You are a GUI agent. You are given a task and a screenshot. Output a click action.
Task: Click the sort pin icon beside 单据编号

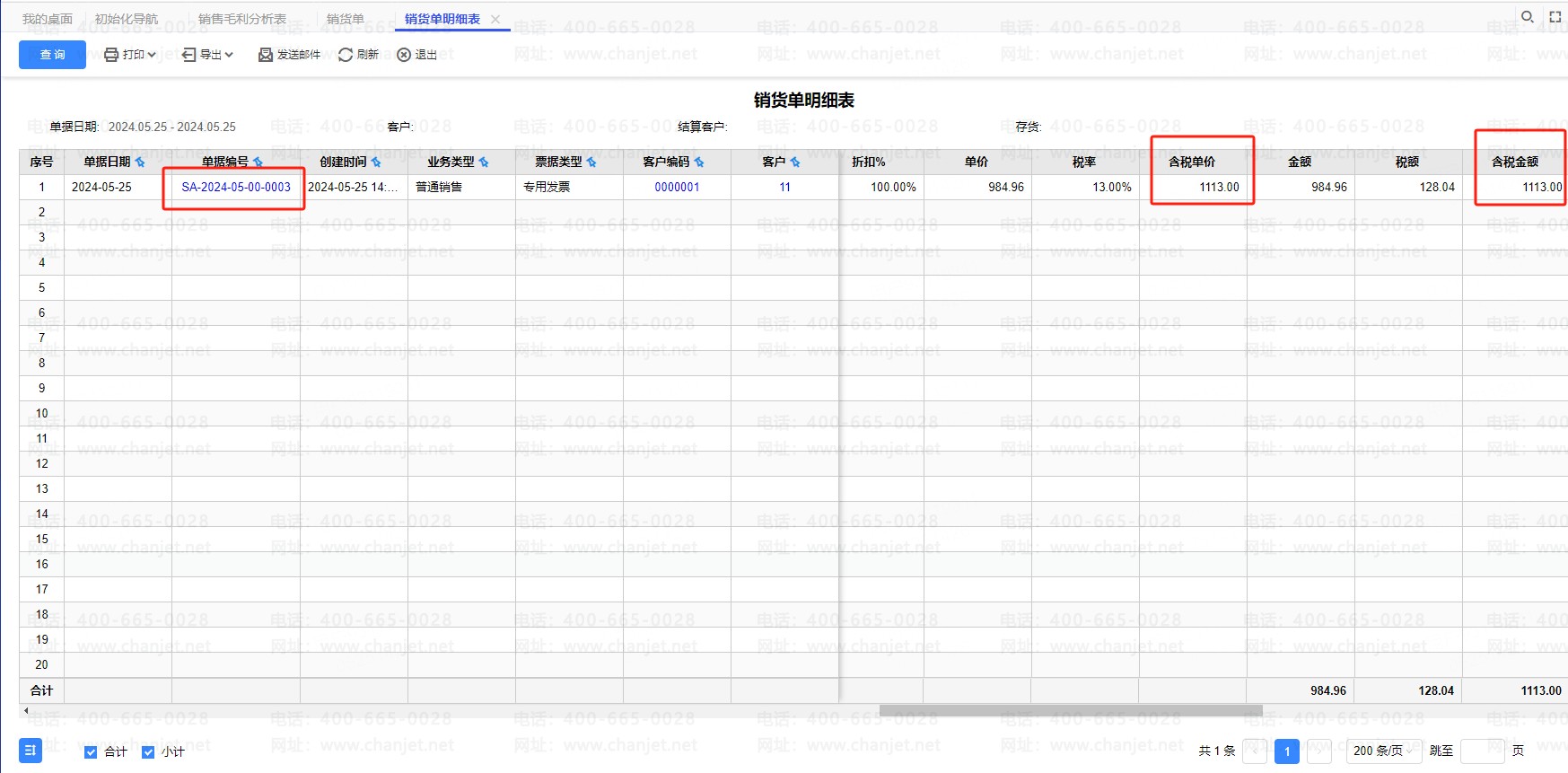(258, 163)
